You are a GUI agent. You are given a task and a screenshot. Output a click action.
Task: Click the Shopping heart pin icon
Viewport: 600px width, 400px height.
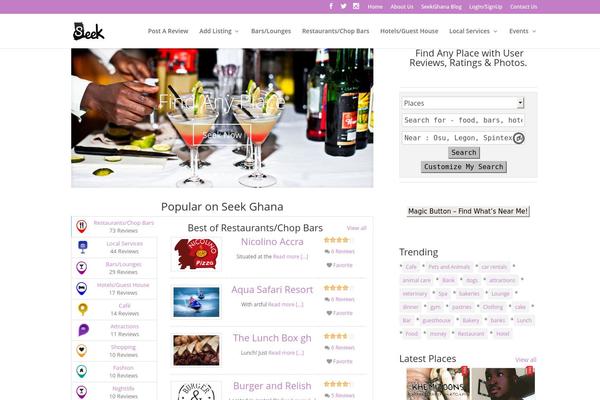[82, 350]
